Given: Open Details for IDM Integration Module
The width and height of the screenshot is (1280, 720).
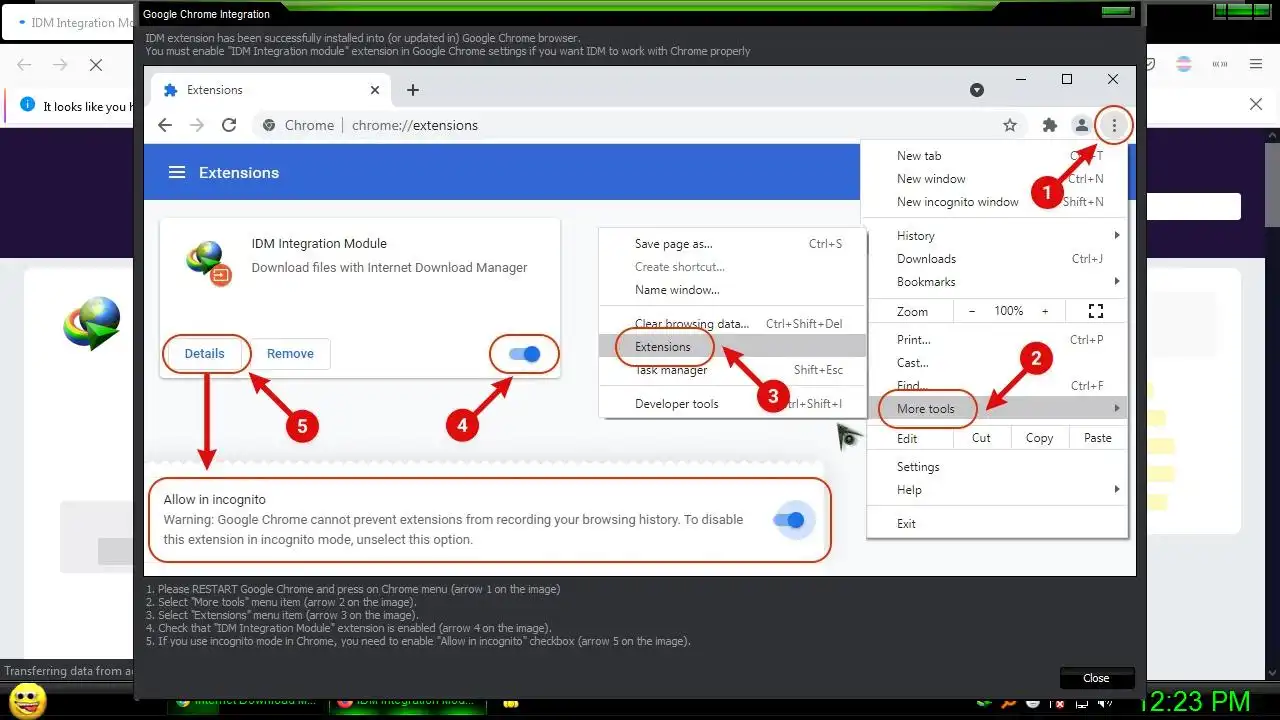Looking at the screenshot, I should click(x=205, y=353).
